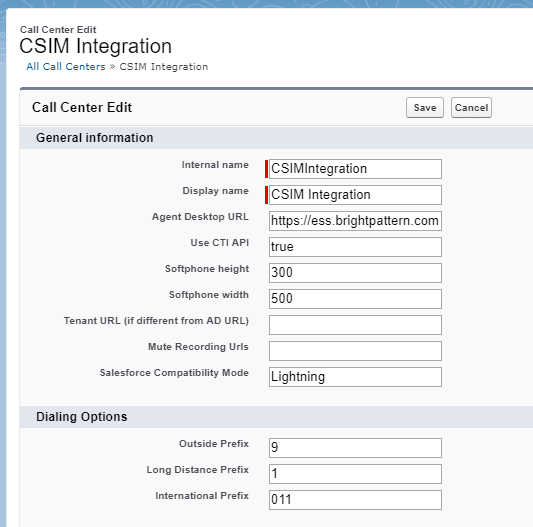Click the Mute Recording Urls field

355,351
